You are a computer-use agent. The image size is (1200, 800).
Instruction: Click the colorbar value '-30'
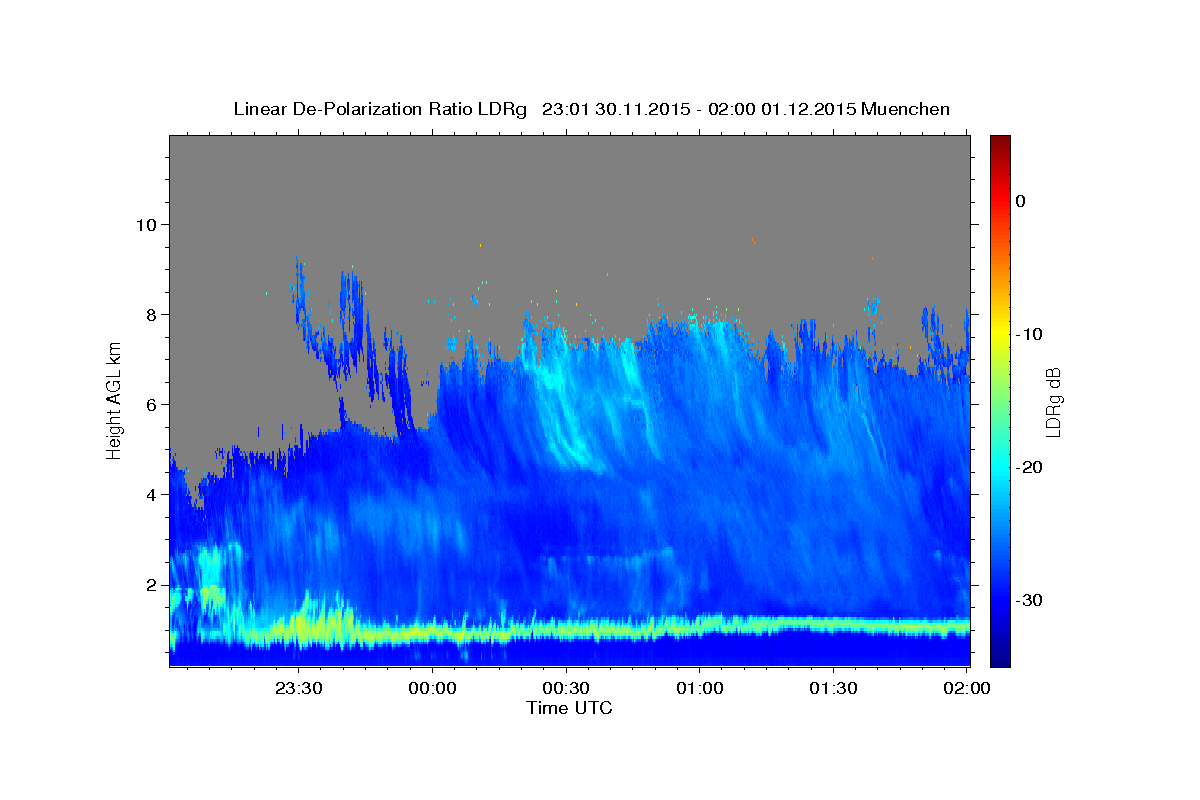tap(1030, 600)
